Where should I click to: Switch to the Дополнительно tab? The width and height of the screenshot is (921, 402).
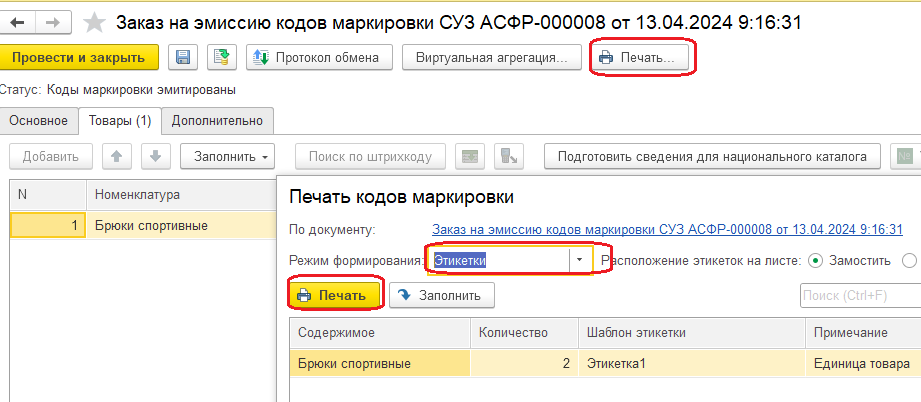pyautogui.click(x=217, y=120)
